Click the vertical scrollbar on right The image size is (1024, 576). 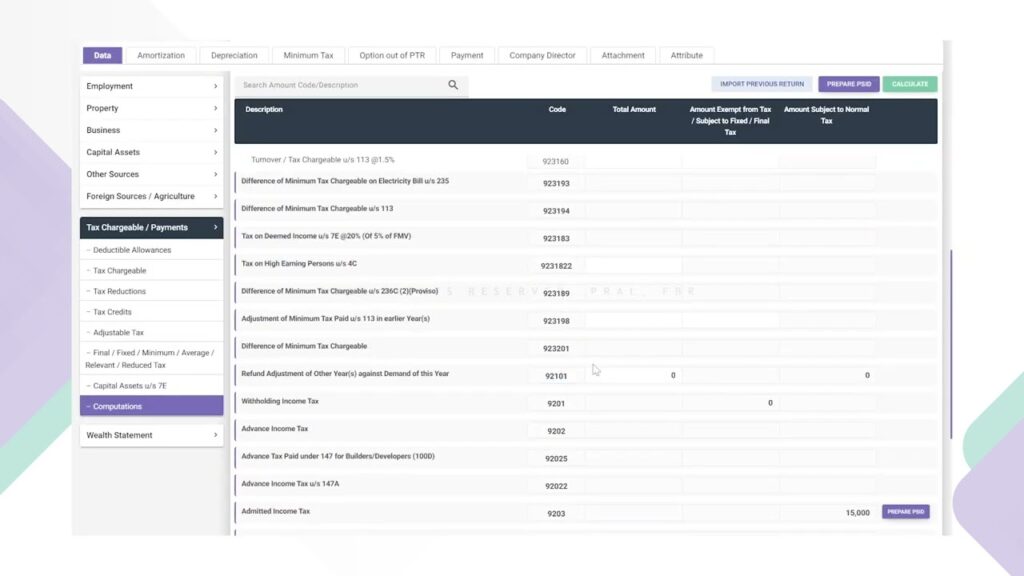(951, 344)
